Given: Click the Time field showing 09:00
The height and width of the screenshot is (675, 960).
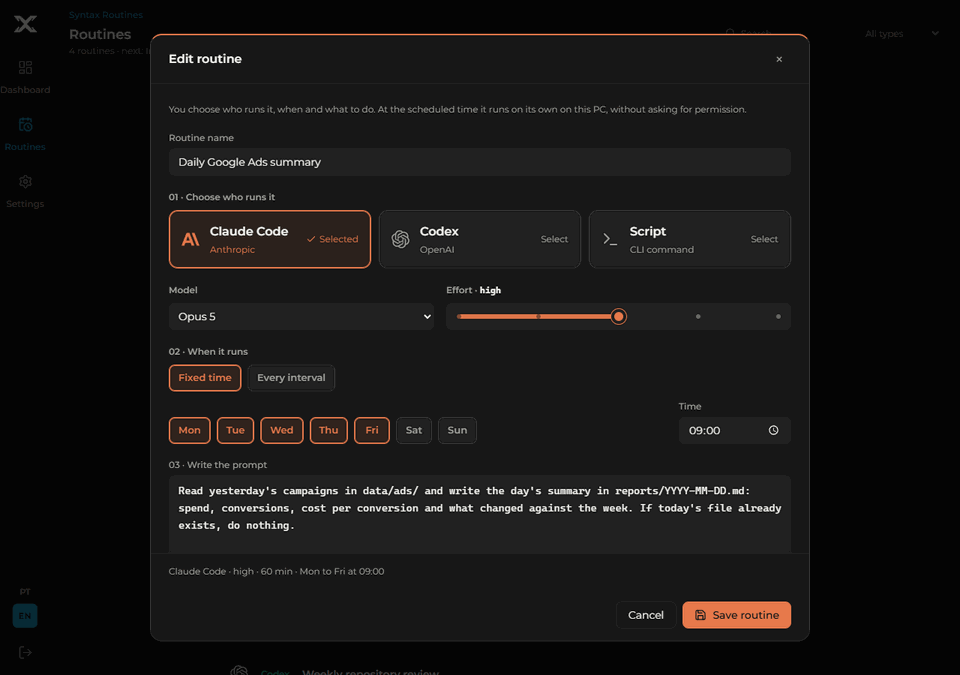Looking at the screenshot, I should (734, 431).
